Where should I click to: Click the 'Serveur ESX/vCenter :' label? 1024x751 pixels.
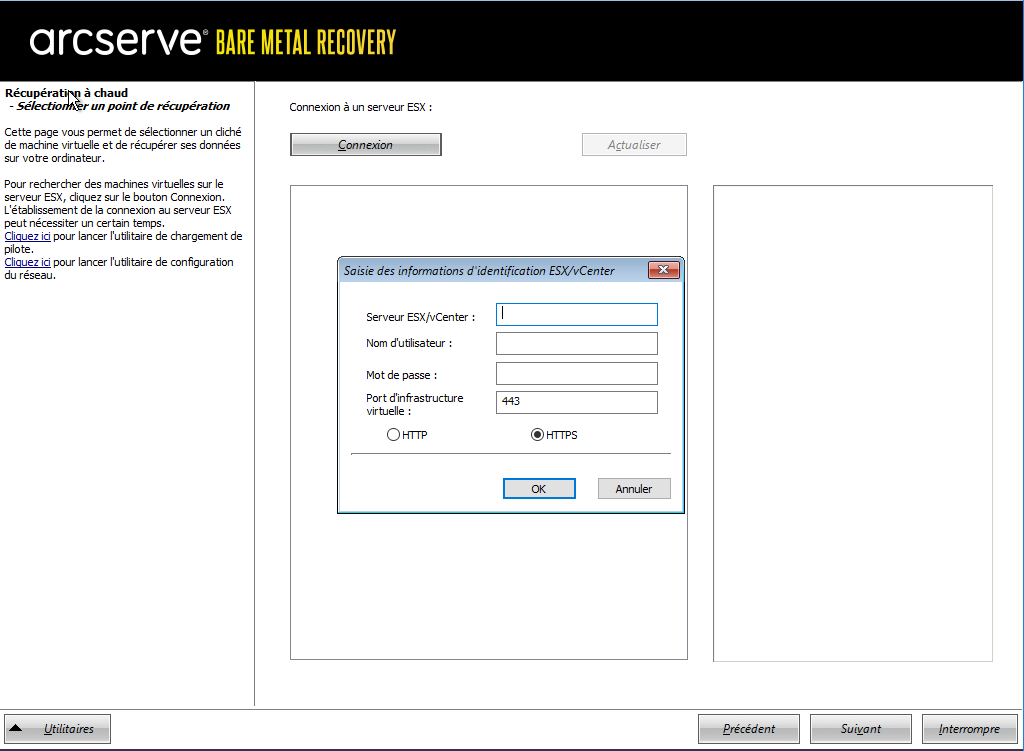click(x=421, y=317)
